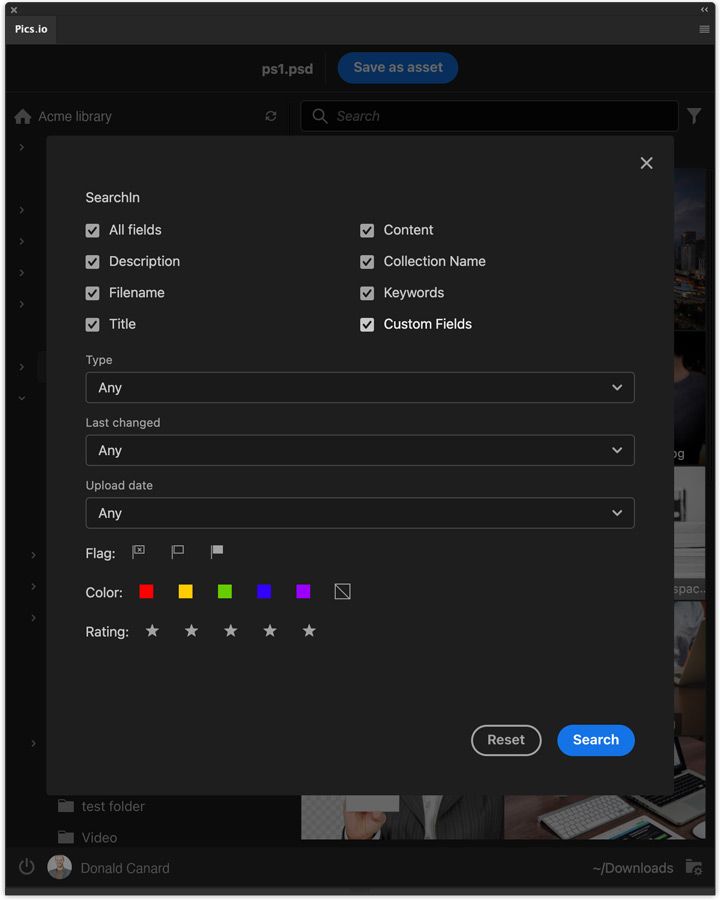Open the filter funnel icon
This screenshot has width=720, height=900.
click(694, 116)
